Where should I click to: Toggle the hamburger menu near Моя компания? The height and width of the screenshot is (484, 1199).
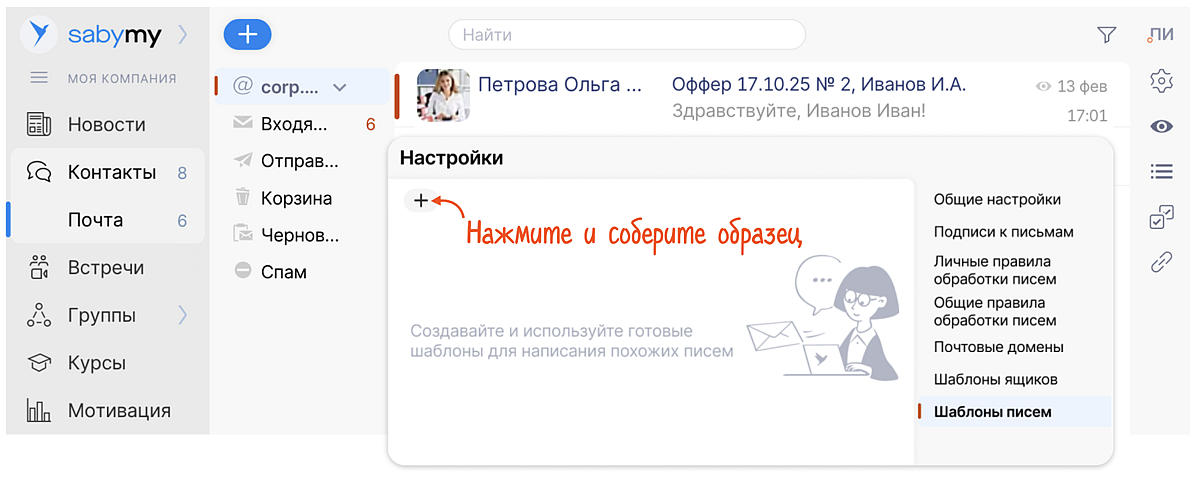[39, 78]
